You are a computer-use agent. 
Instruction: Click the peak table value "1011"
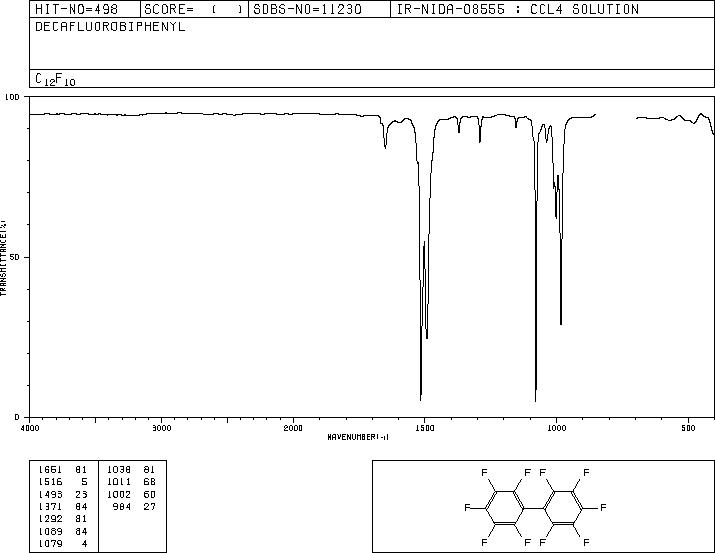coord(119,482)
